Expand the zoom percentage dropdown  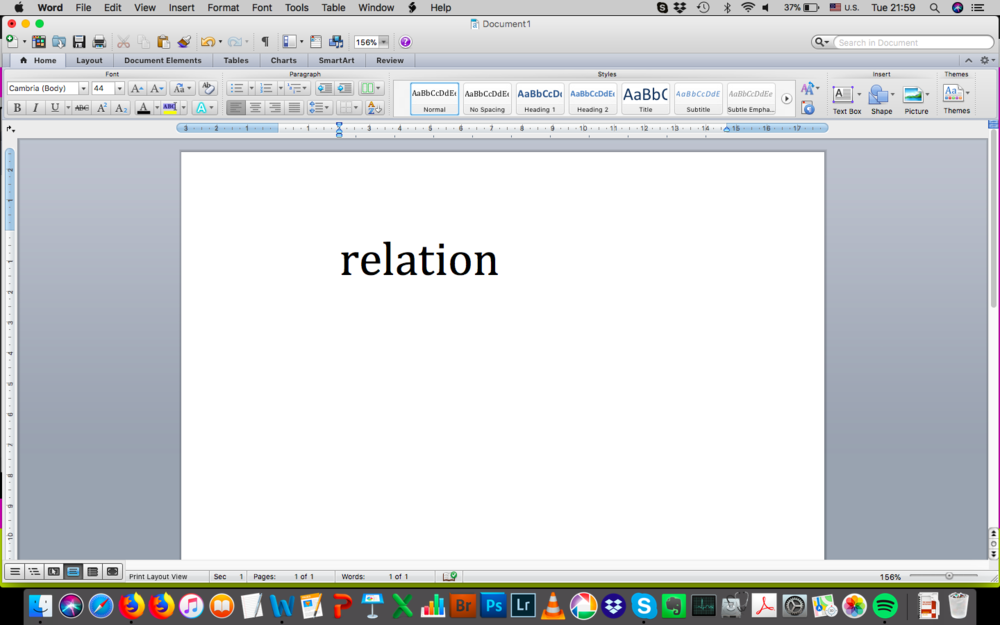(x=384, y=42)
